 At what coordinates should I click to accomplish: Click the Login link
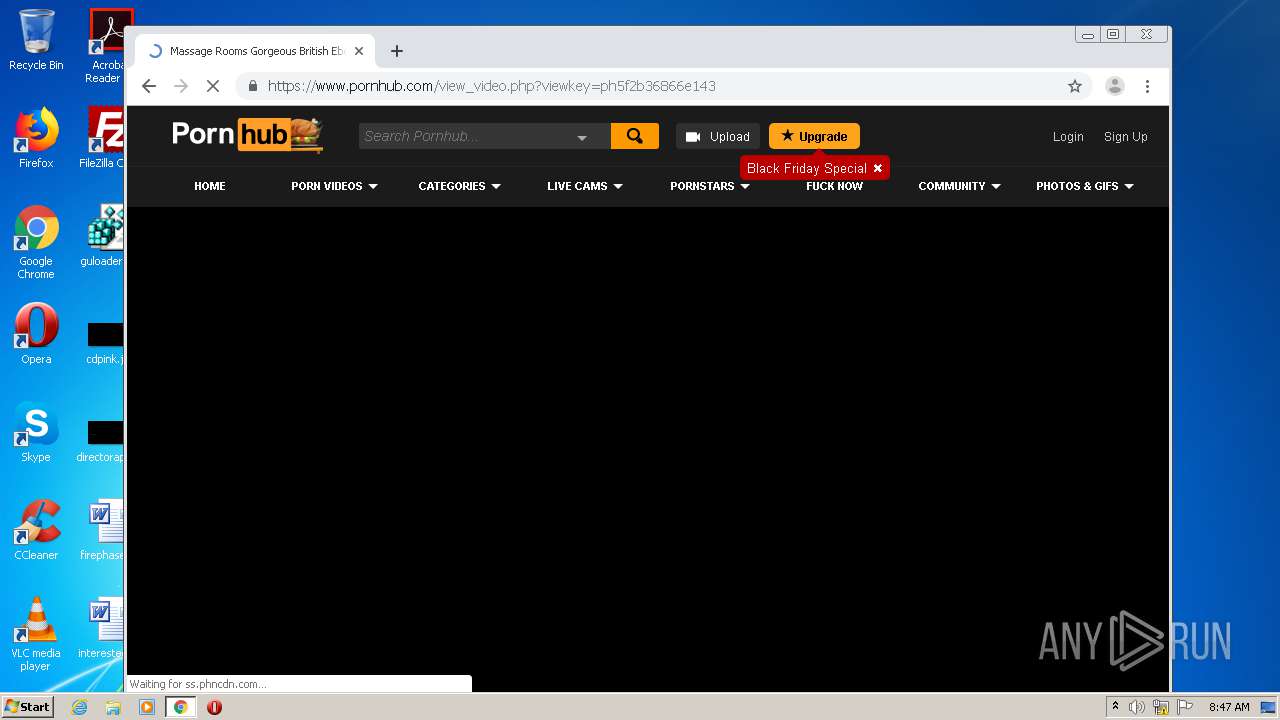(1068, 137)
